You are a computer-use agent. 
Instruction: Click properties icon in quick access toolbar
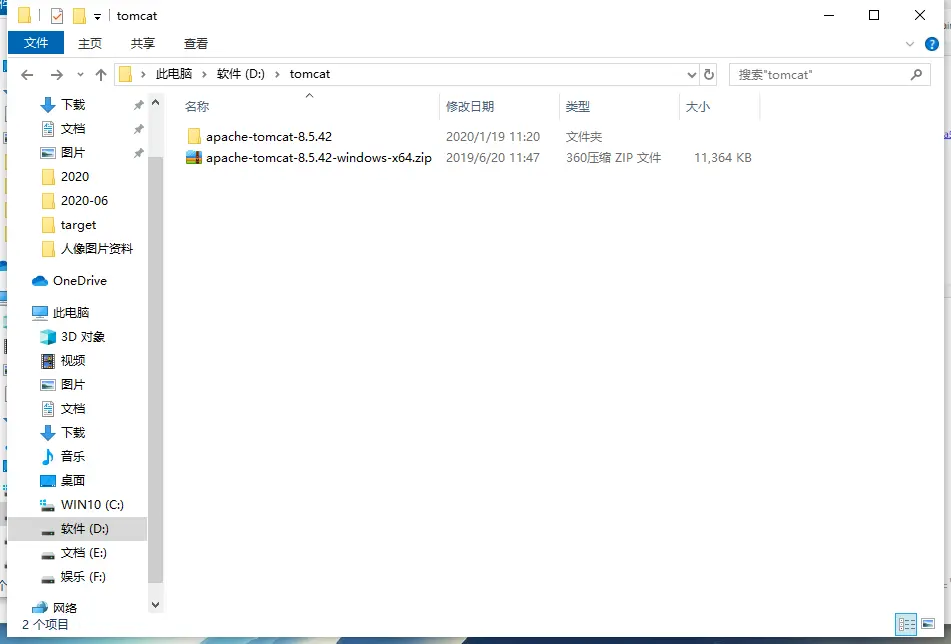coord(57,16)
